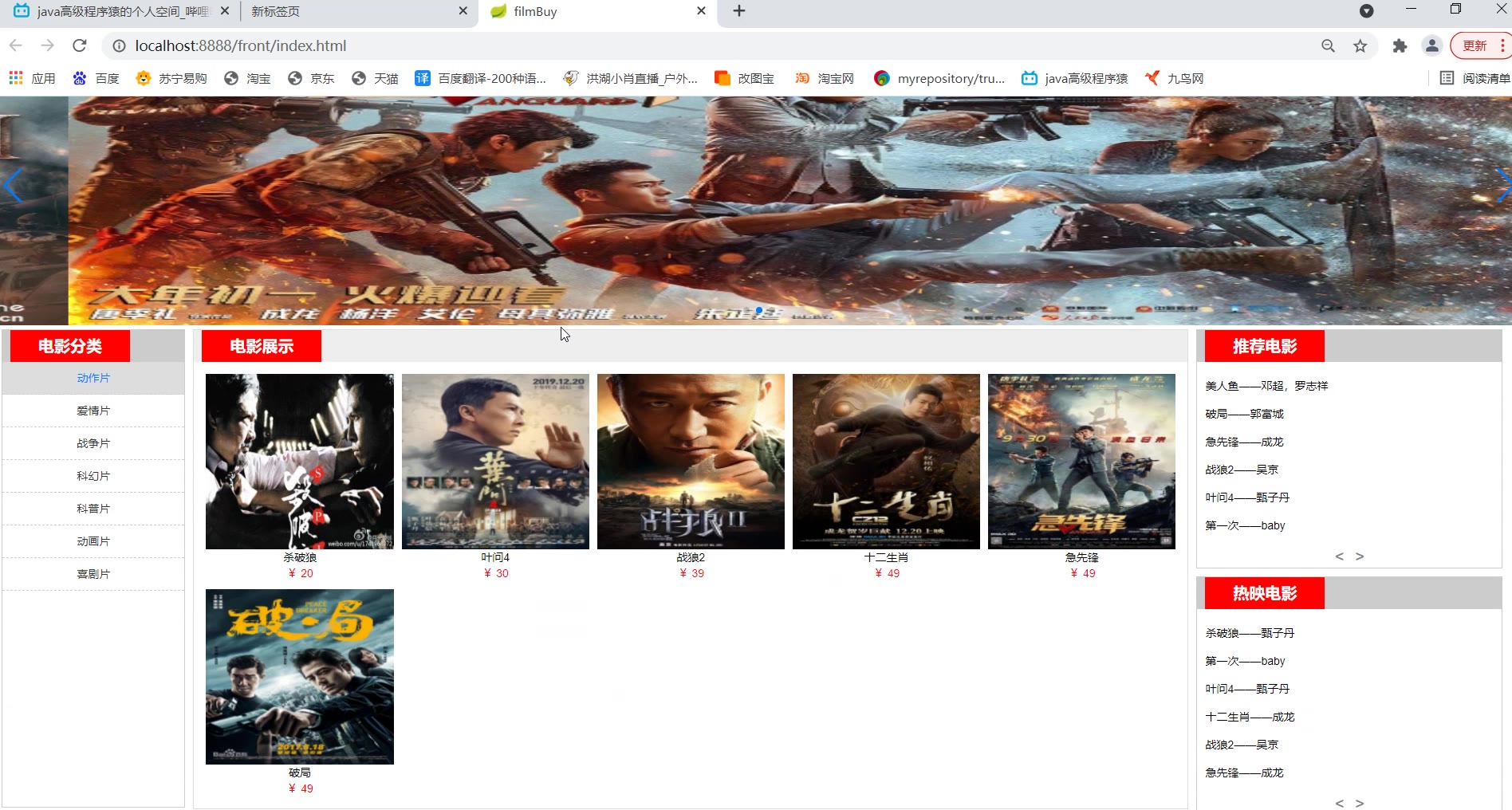The image size is (1512, 810).
Task: Open the 天猫 bookmark
Action: tap(376, 78)
